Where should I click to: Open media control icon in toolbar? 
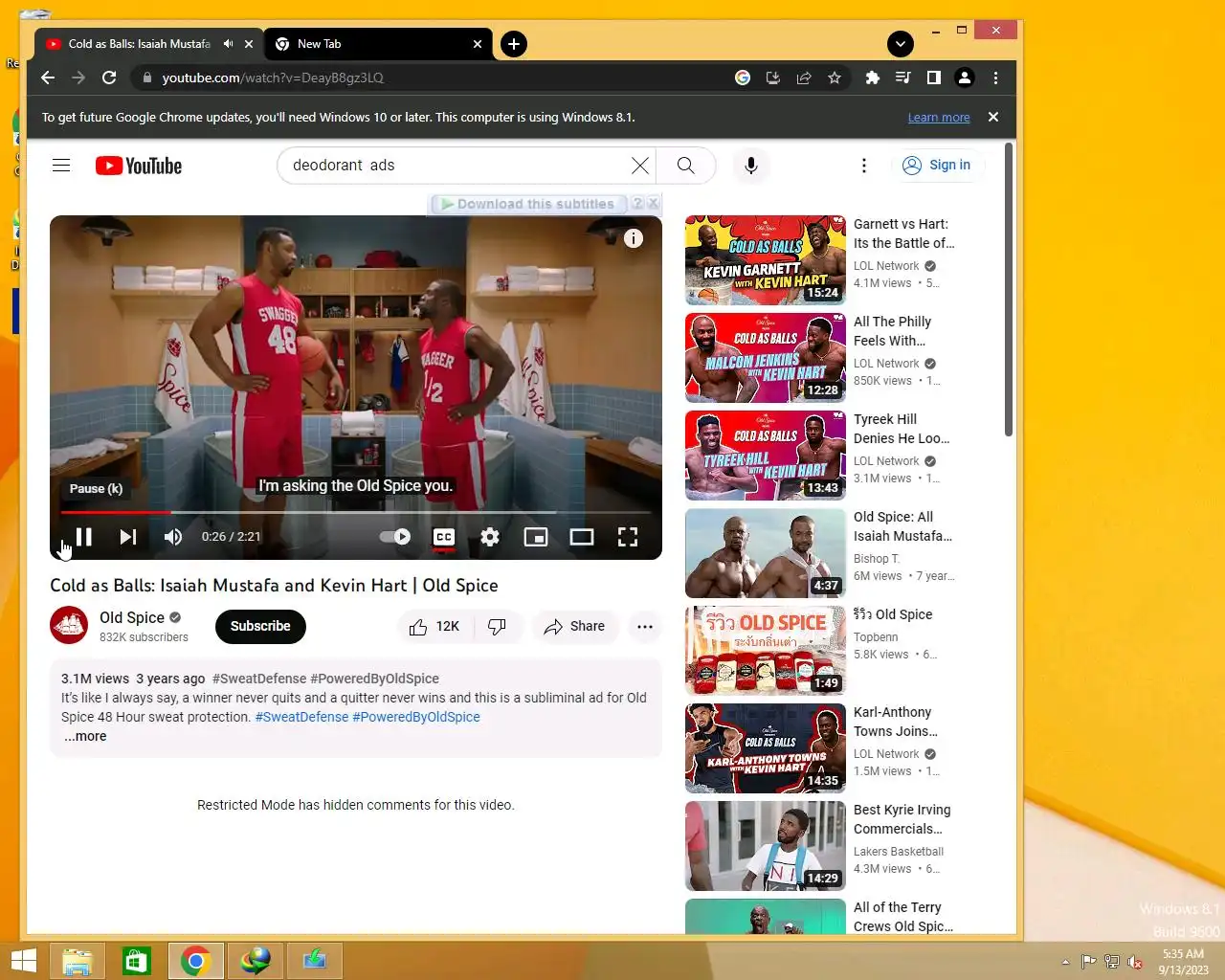click(x=902, y=78)
